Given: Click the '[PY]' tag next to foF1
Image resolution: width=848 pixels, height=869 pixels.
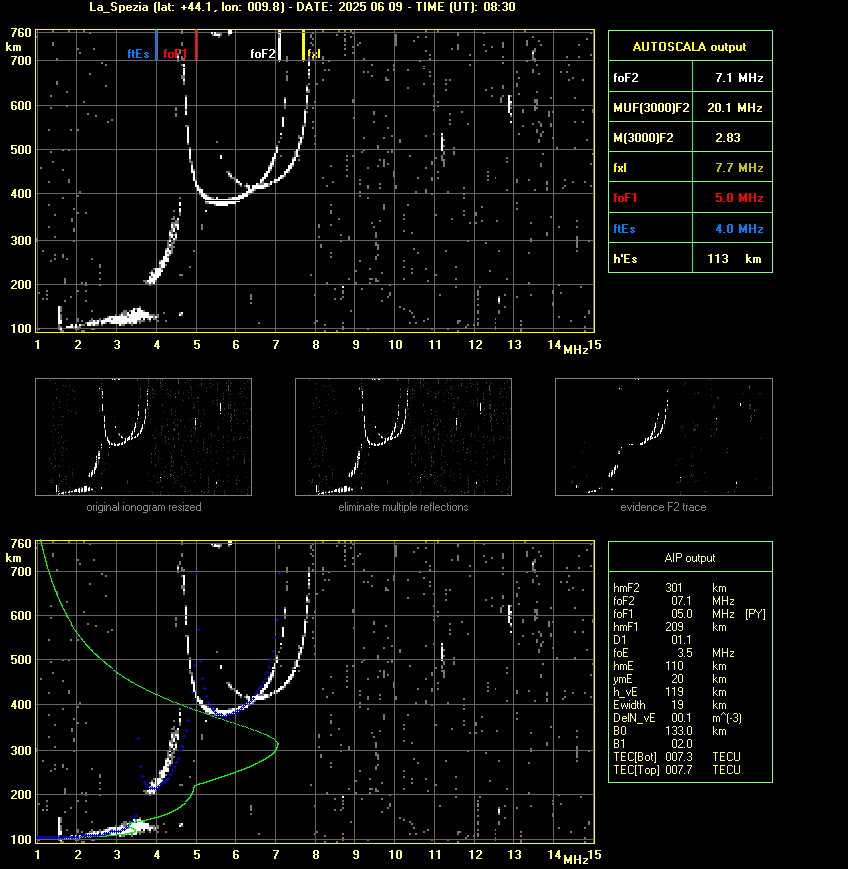Looking at the screenshot, I should pyautogui.click(x=755, y=614).
